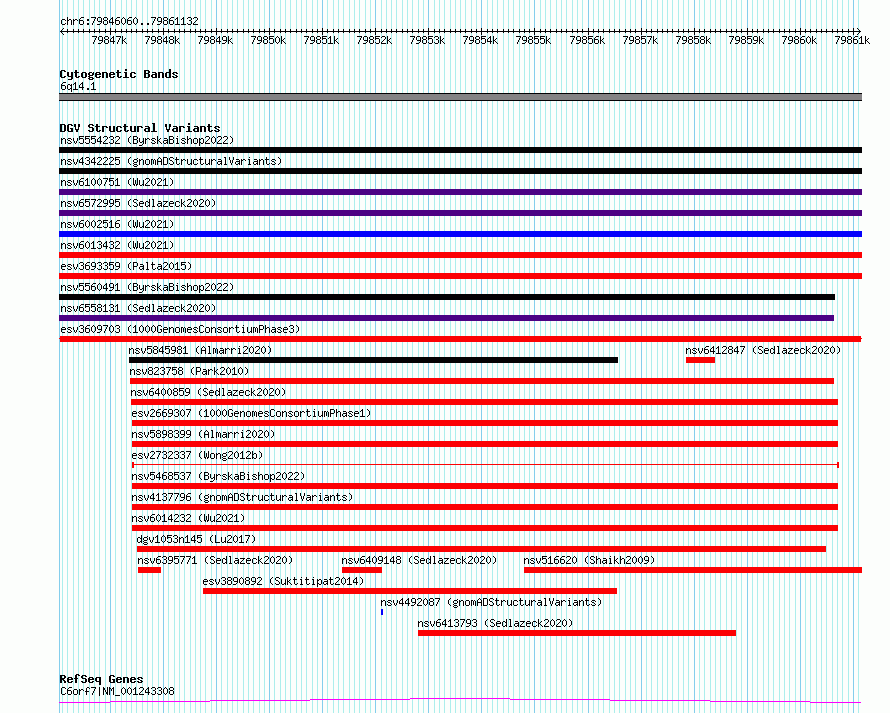Select esv2669307 (1000GenomesConsortiumPhase1) label

251,413
